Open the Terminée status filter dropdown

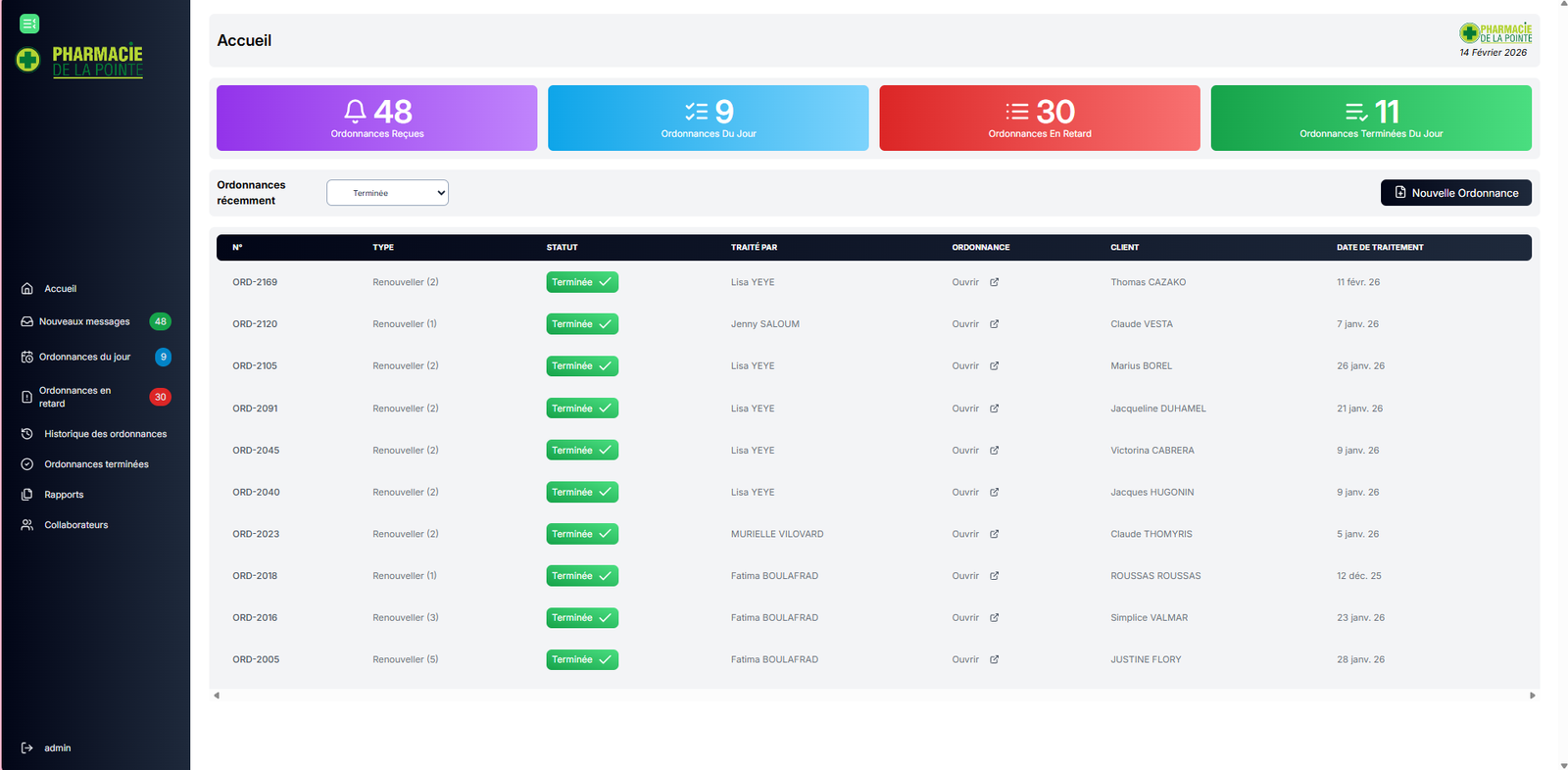coord(387,193)
